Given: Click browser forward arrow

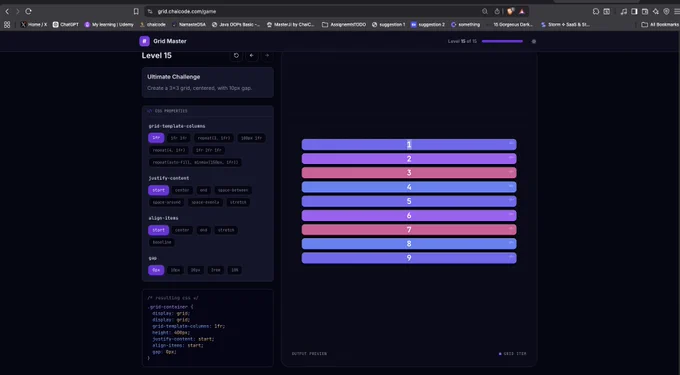Looking at the screenshot, I should click(17, 11).
